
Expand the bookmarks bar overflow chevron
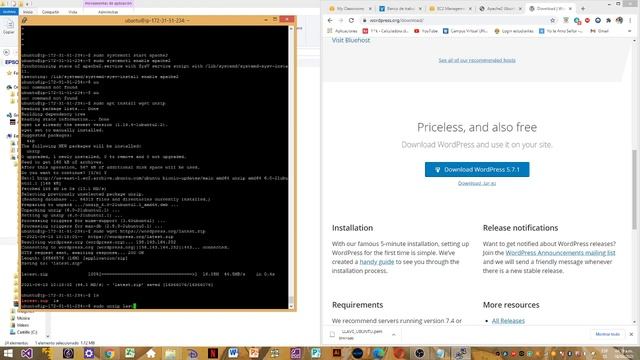(630, 31)
